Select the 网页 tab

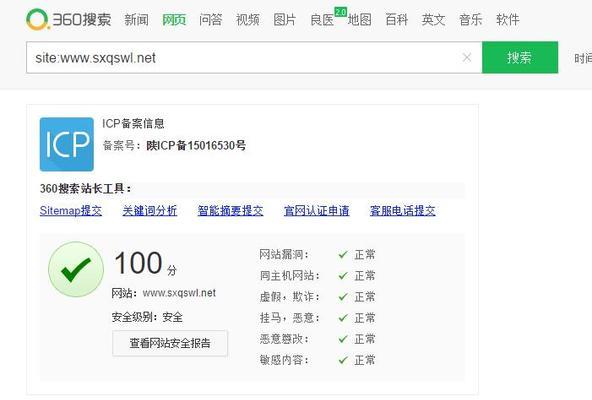tap(174, 20)
